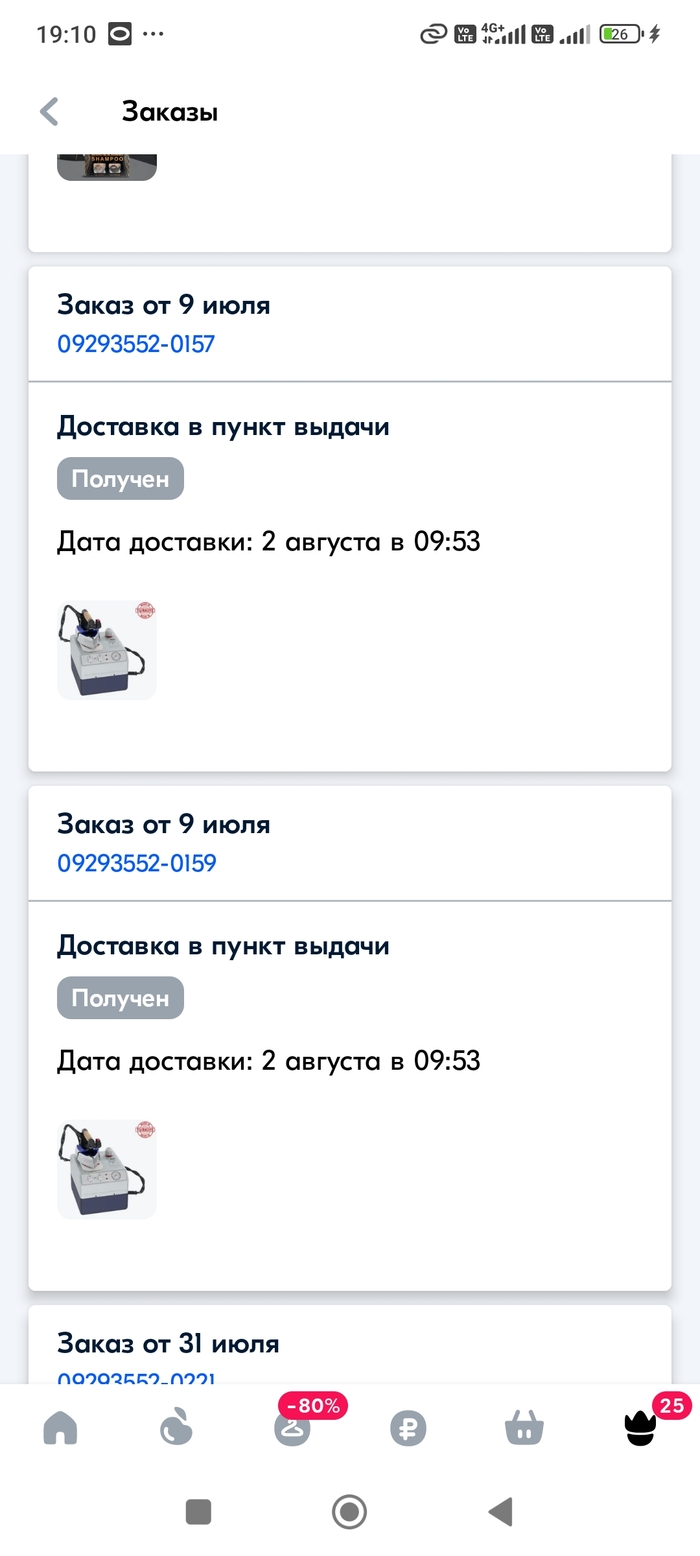The image size is (700, 1556).
Task: Open the home tab icon
Action: [60, 1428]
